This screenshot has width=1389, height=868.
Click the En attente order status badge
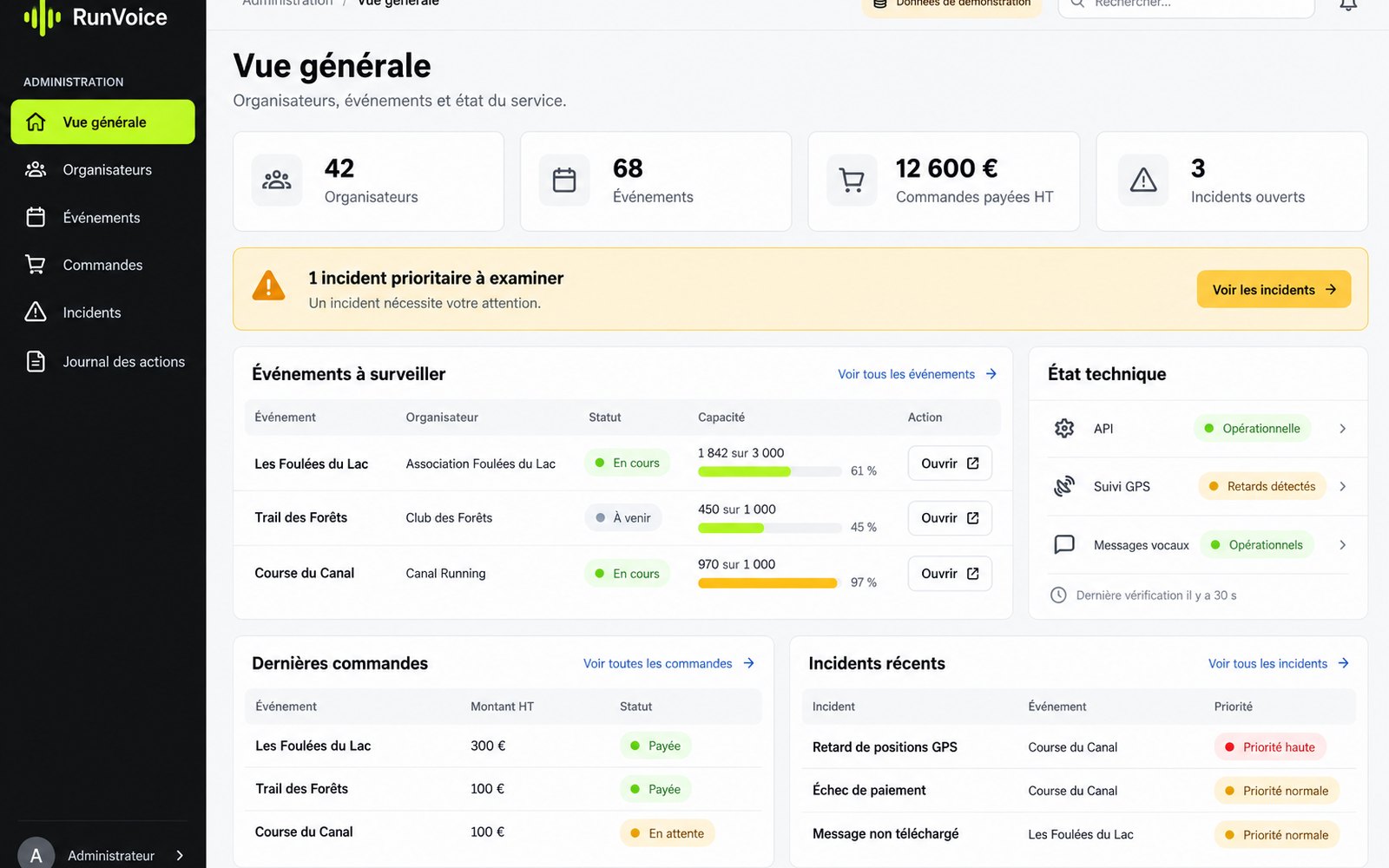point(668,833)
